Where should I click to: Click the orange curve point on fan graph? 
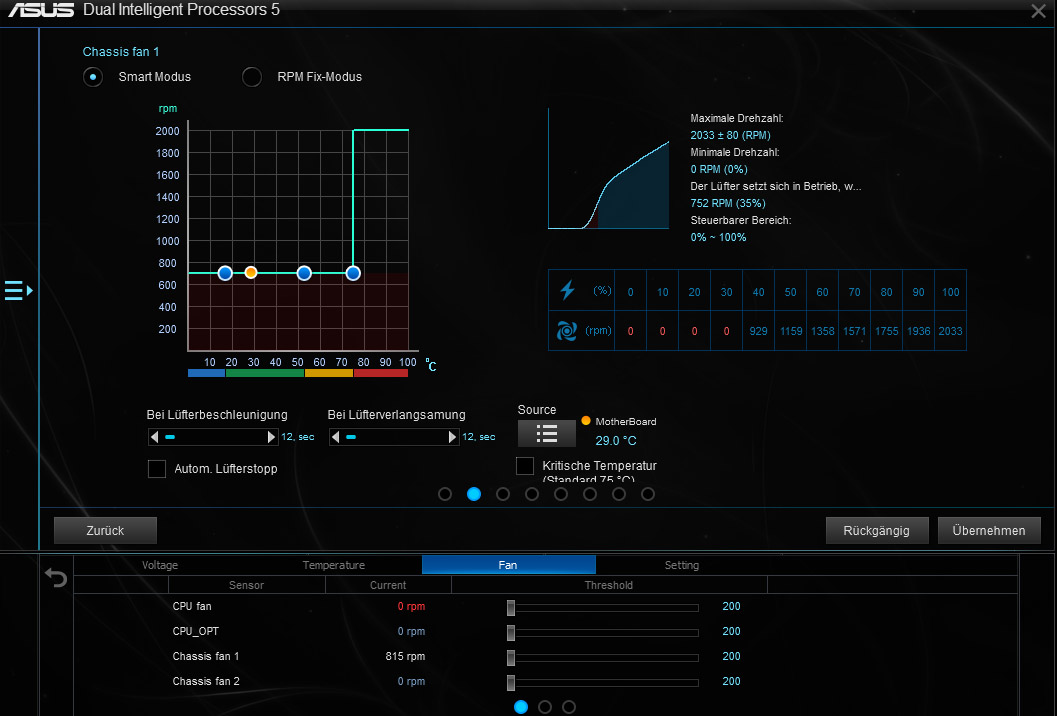click(x=251, y=272)
